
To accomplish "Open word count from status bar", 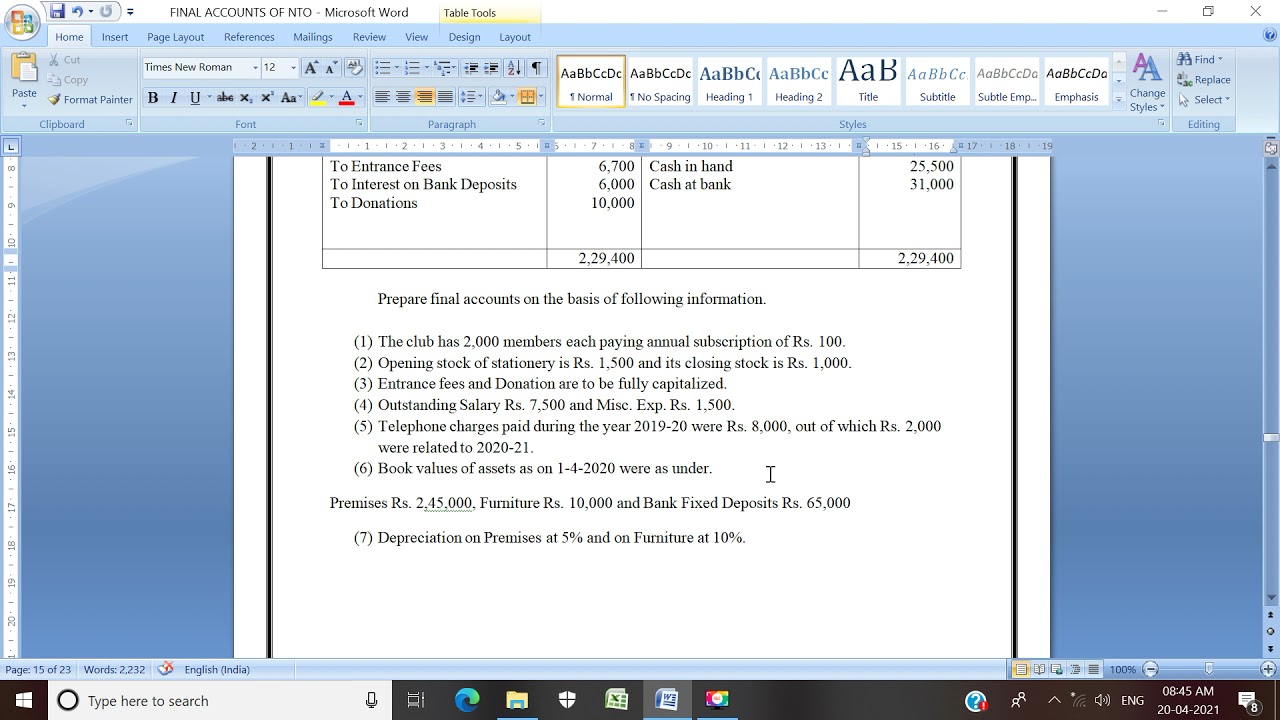I will tap(114, 669).
